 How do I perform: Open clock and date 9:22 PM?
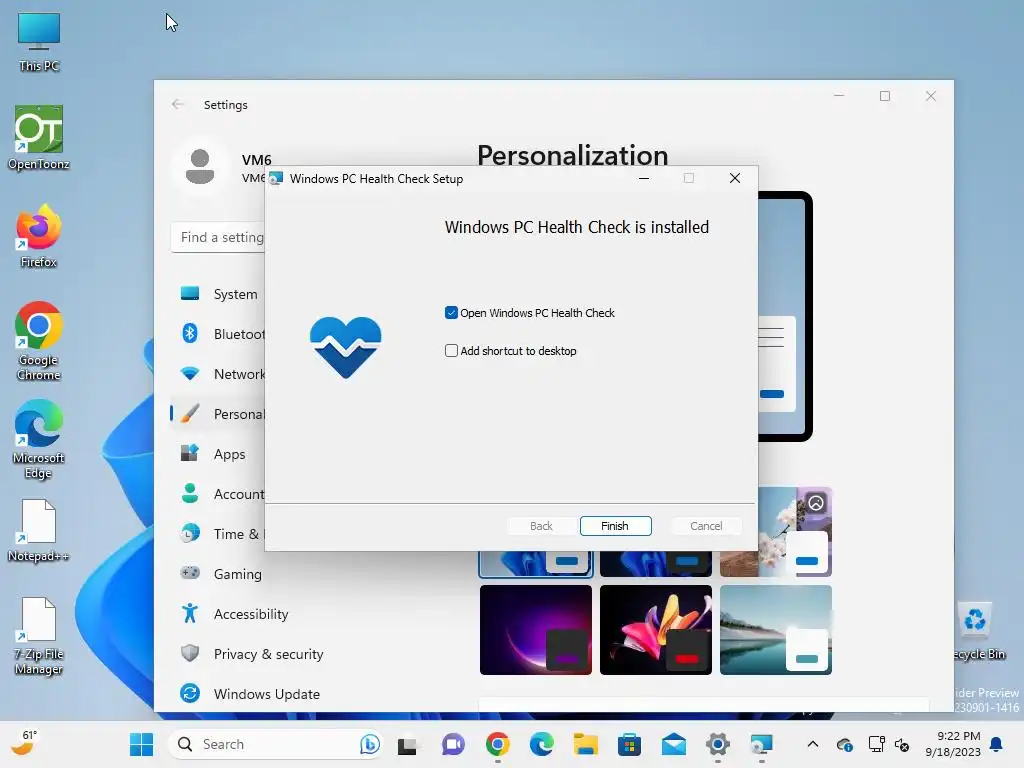coord(954,744)
